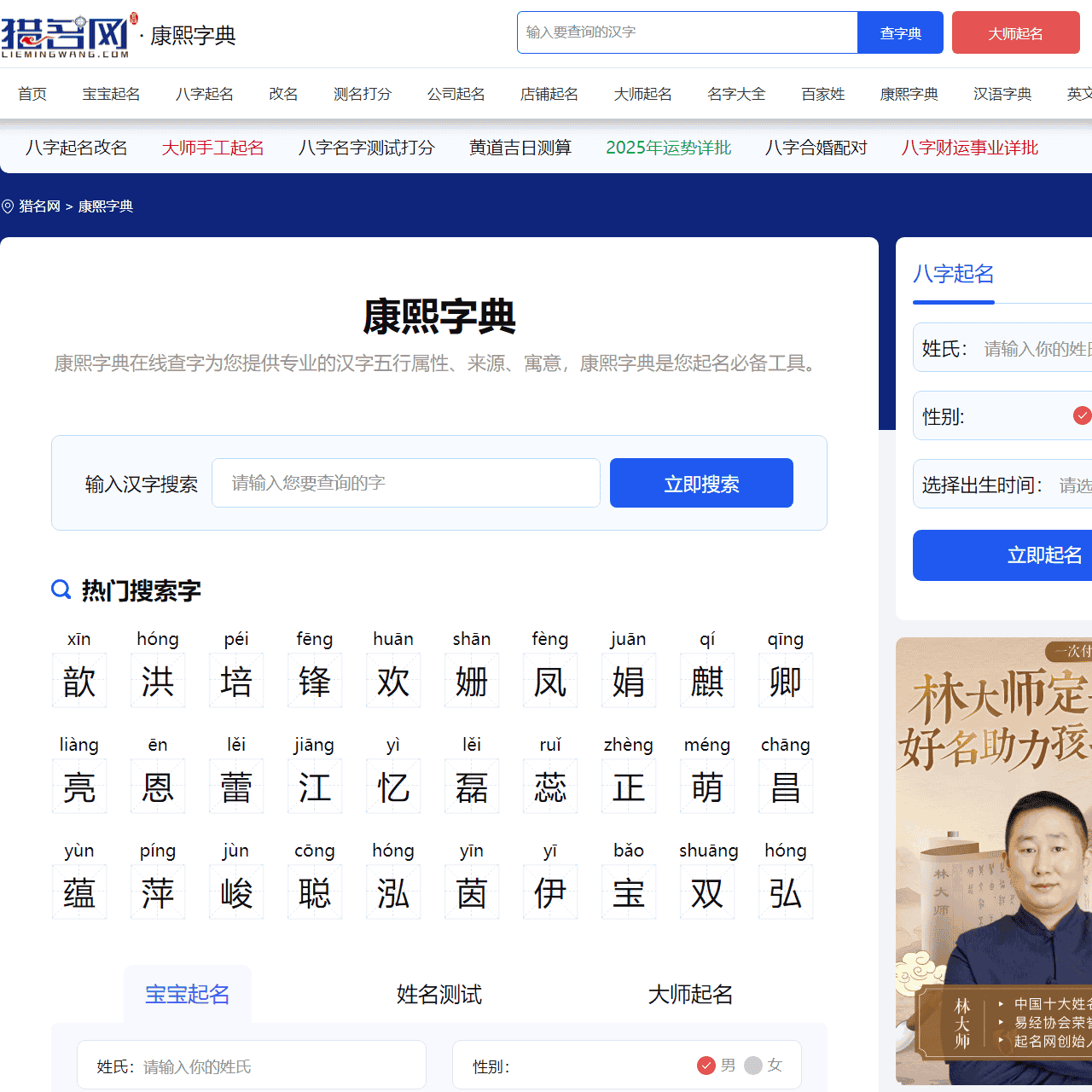Open the 2025年运势详批 link
1092x1092 pixels.
point(668,147)
